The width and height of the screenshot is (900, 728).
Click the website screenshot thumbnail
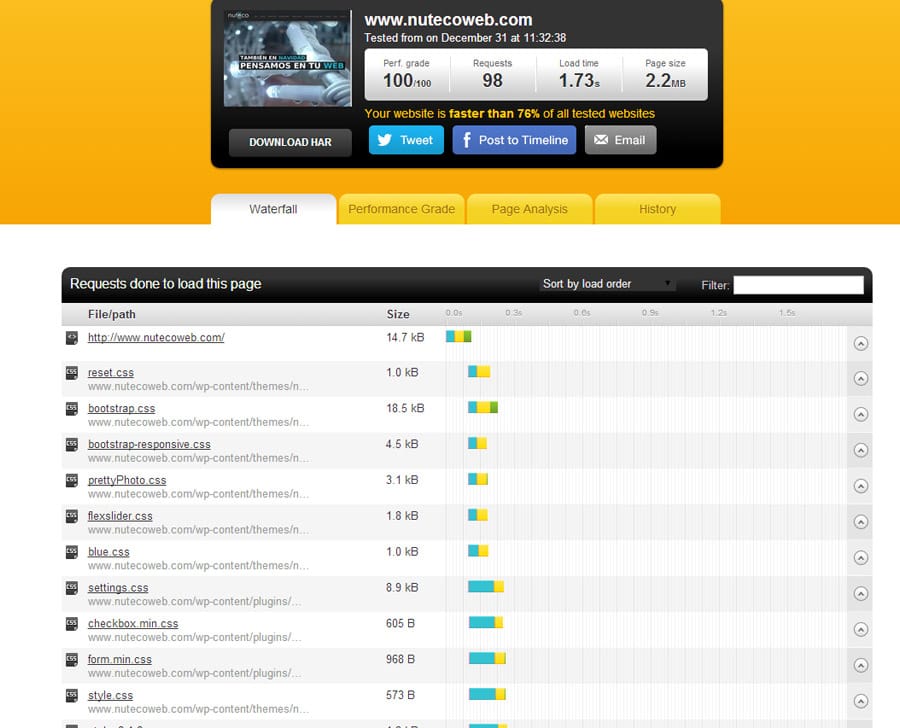[288, 59]
